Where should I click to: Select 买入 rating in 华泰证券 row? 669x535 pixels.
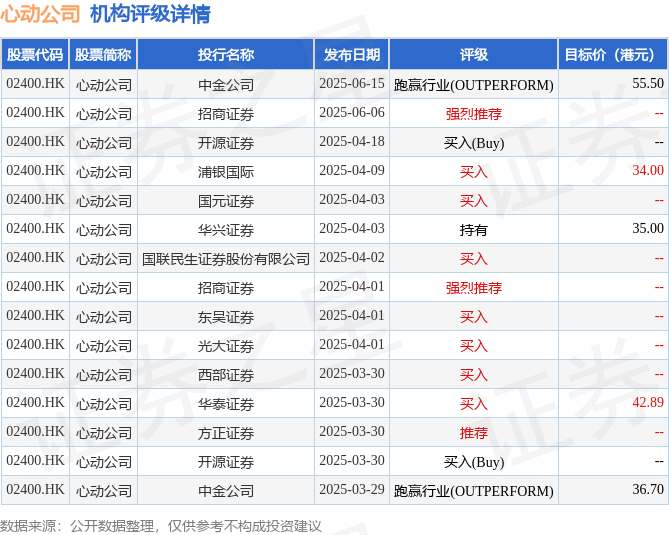(474, 404)
